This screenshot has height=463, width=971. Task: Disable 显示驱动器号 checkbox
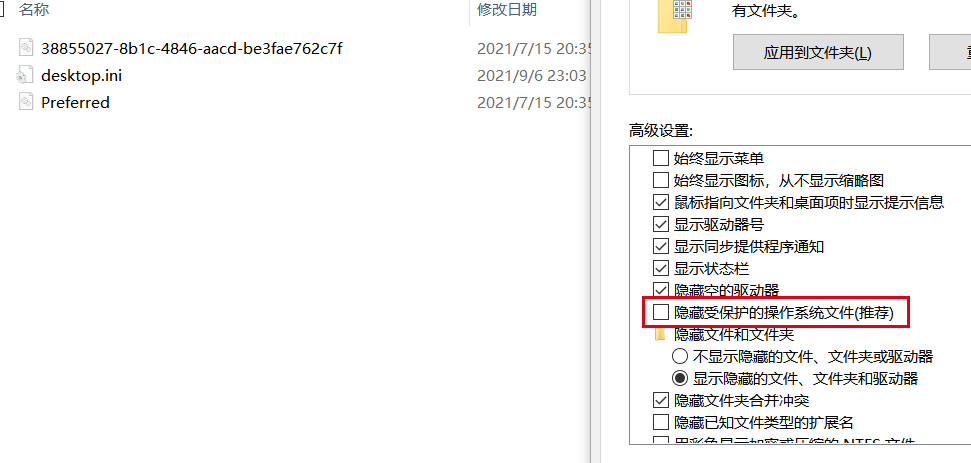pos(661,224)
